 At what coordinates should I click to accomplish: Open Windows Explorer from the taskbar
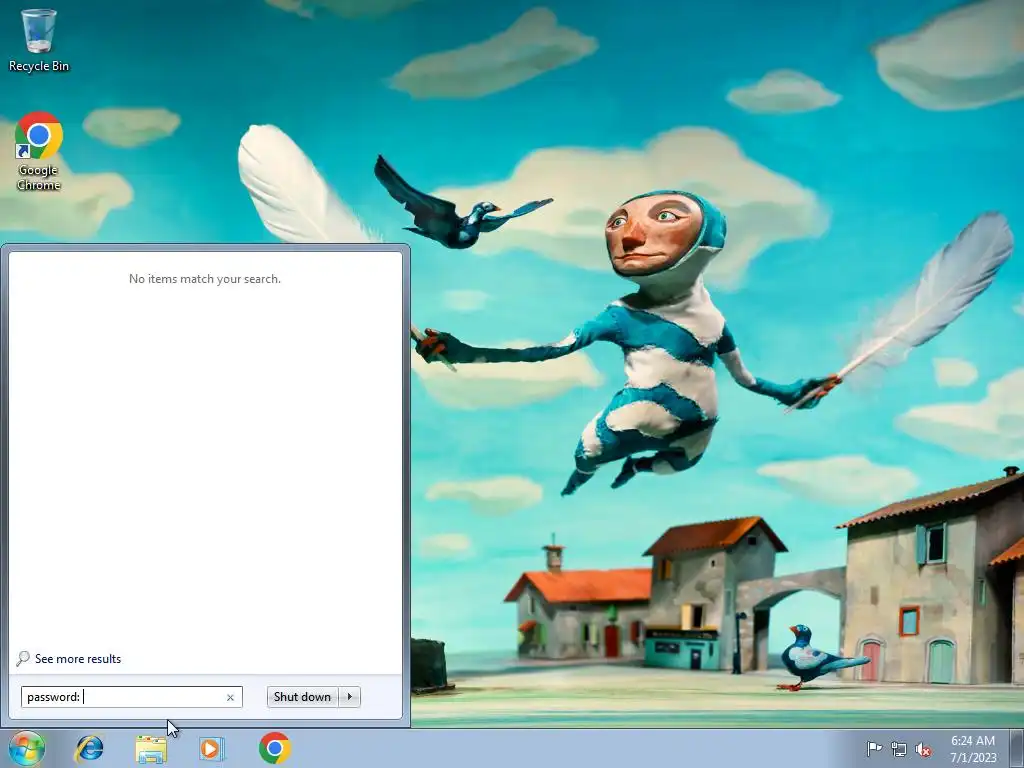click(x=151, y=748)
